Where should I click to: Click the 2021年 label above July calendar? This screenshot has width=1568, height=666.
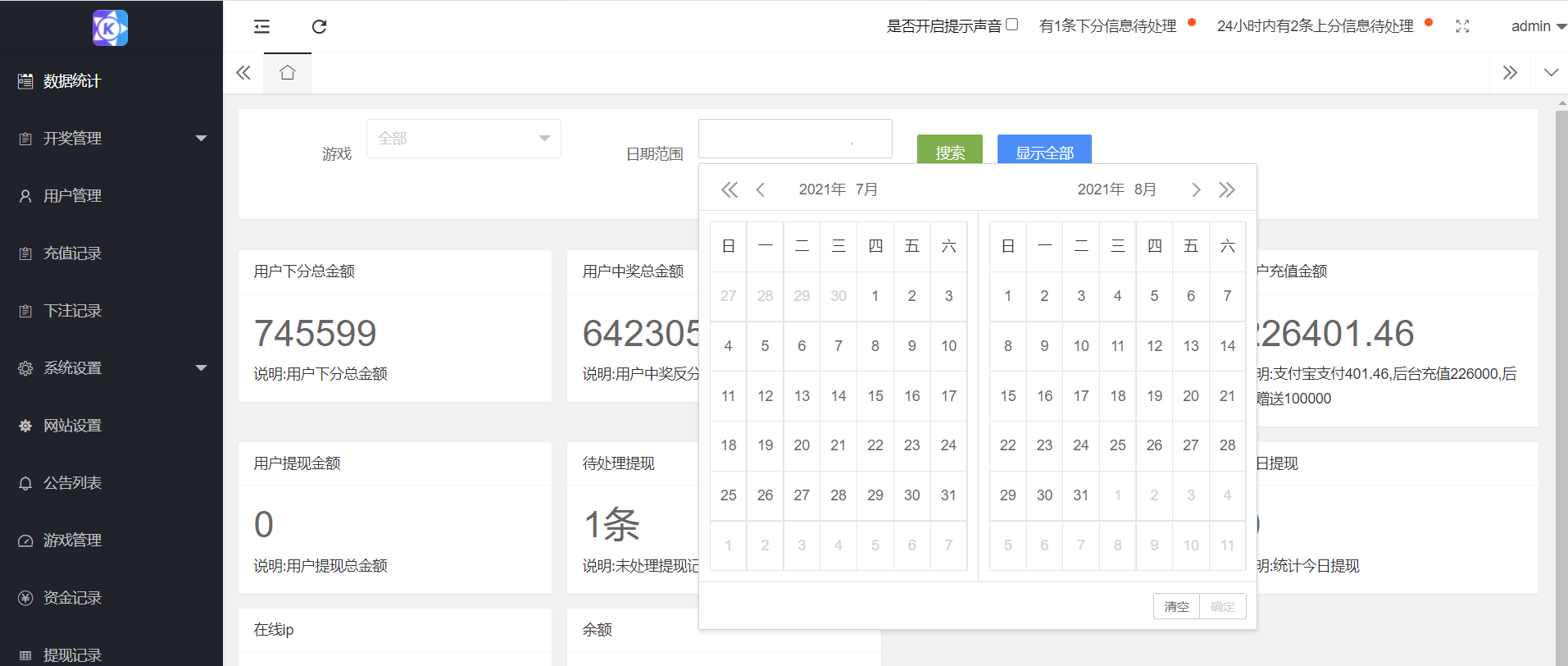coord(822,189)
